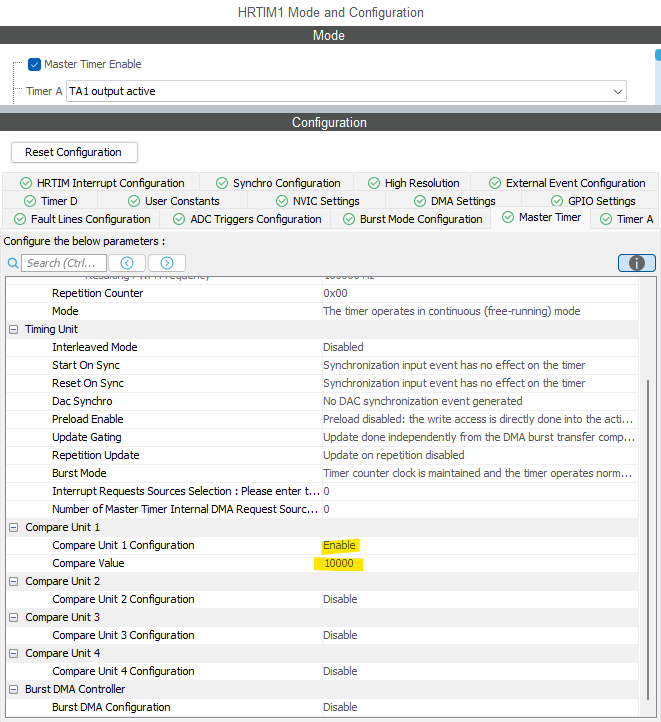Click the Update Gating value
Viewport: 661px width, 722px height.
coord(479,437)
